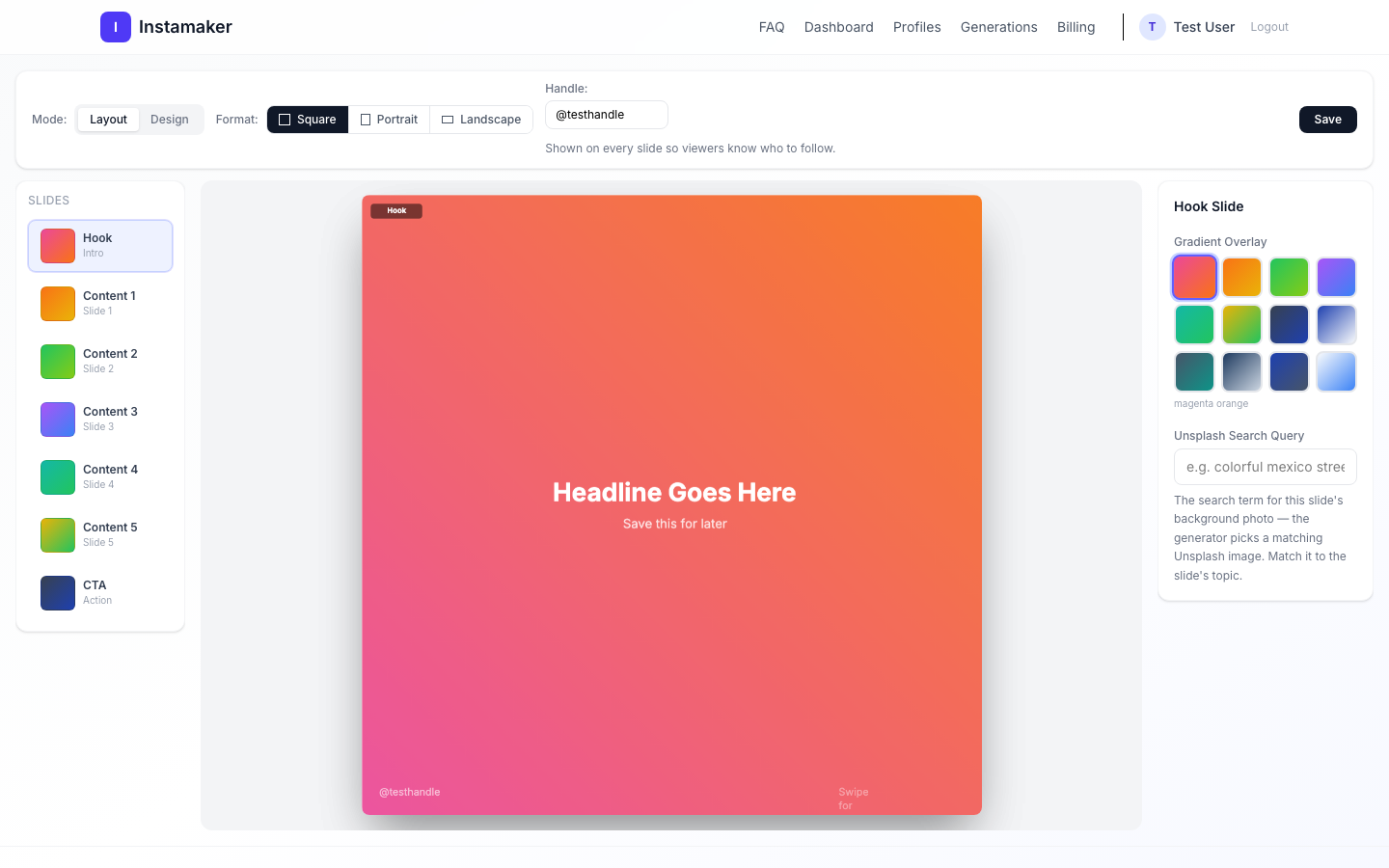Navigate to Generations
1389x868 pixels.
(x=999, y=27)
